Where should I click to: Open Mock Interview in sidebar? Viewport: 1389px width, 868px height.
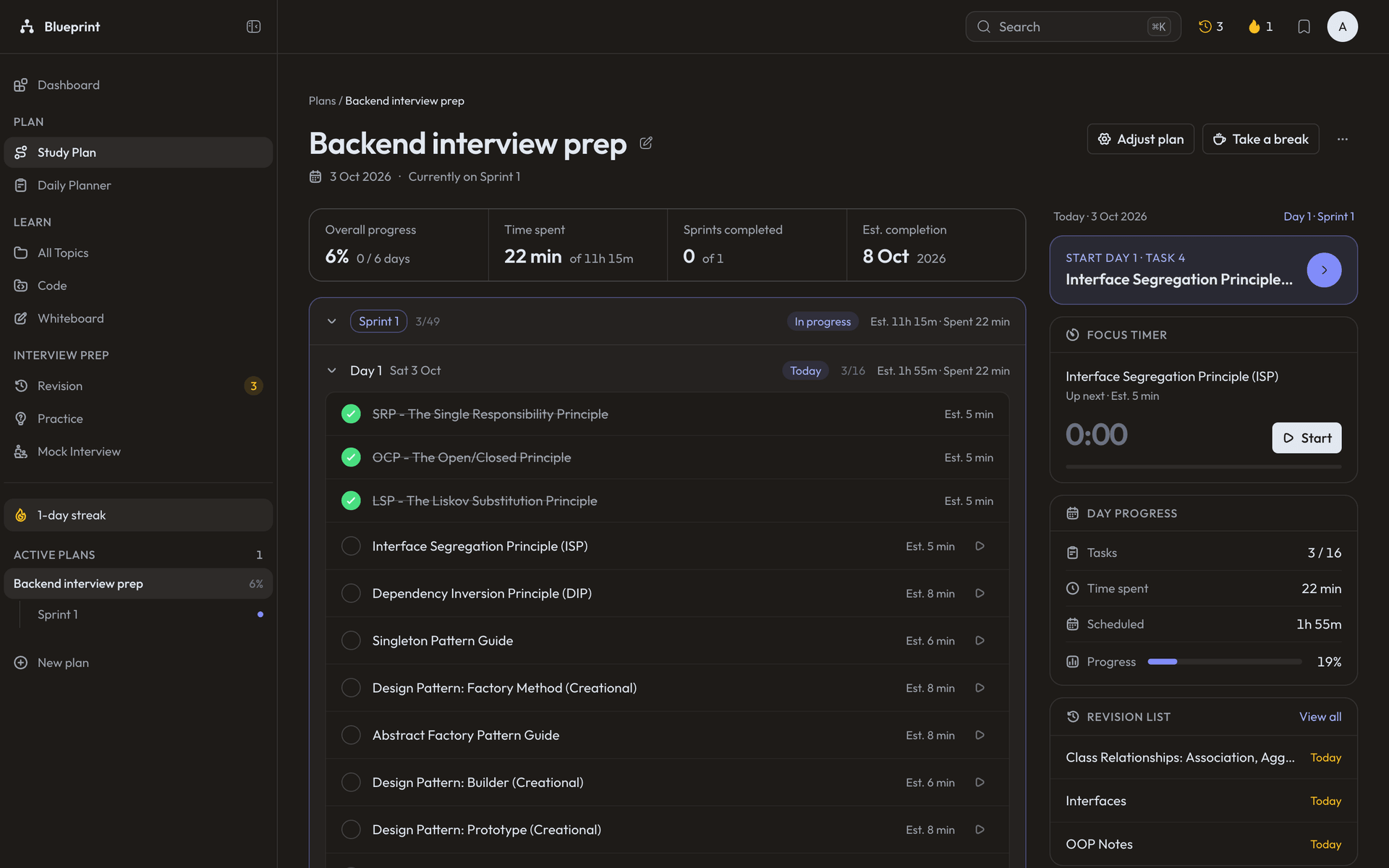[x=138, y=451]
